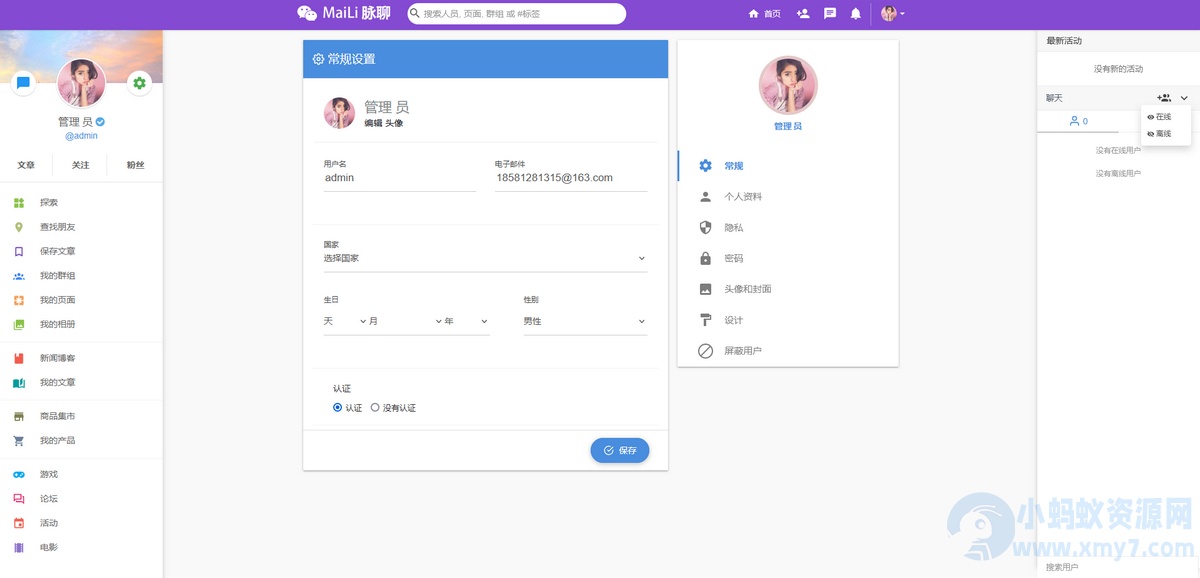This screenshot has height=578, width=1200.
Task: Open the 文章 tab on the profile card
Action: click(x=26, y=165)
